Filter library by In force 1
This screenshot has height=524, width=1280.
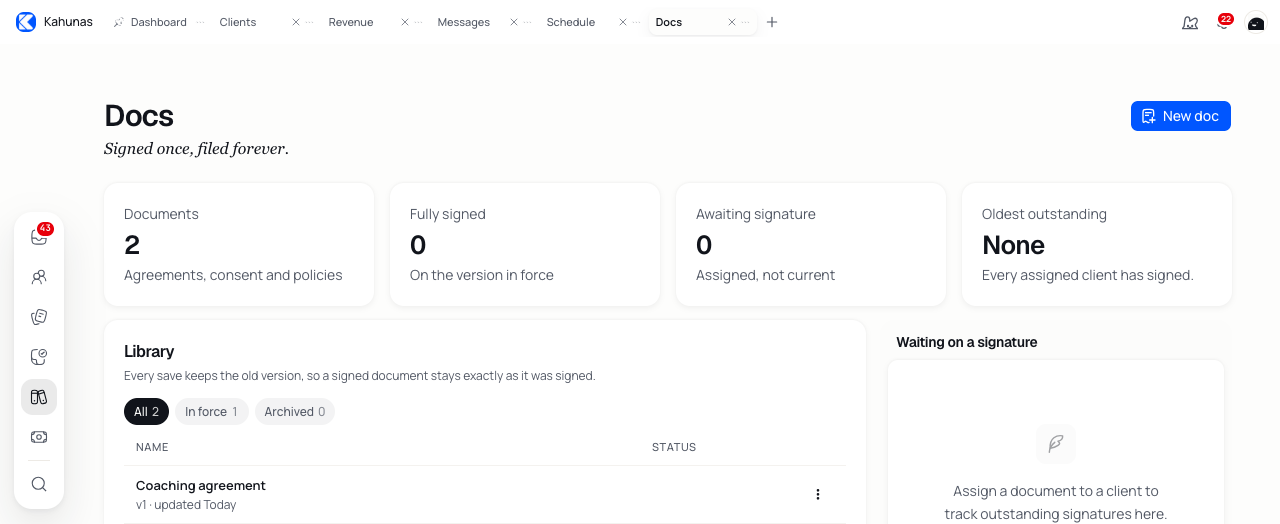click(x=211, y=411)
